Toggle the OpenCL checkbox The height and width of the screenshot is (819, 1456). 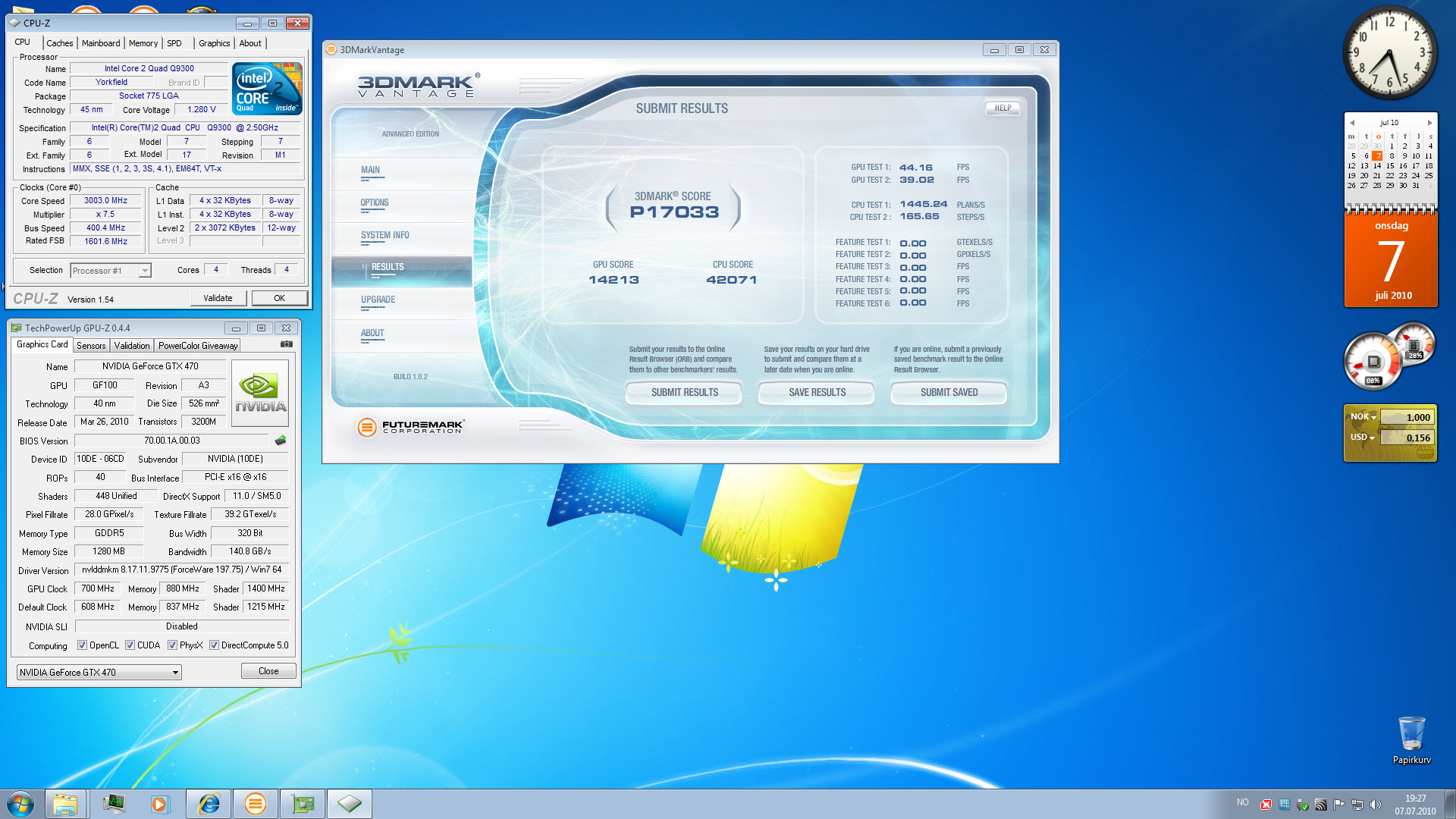[x=83, y=645]
